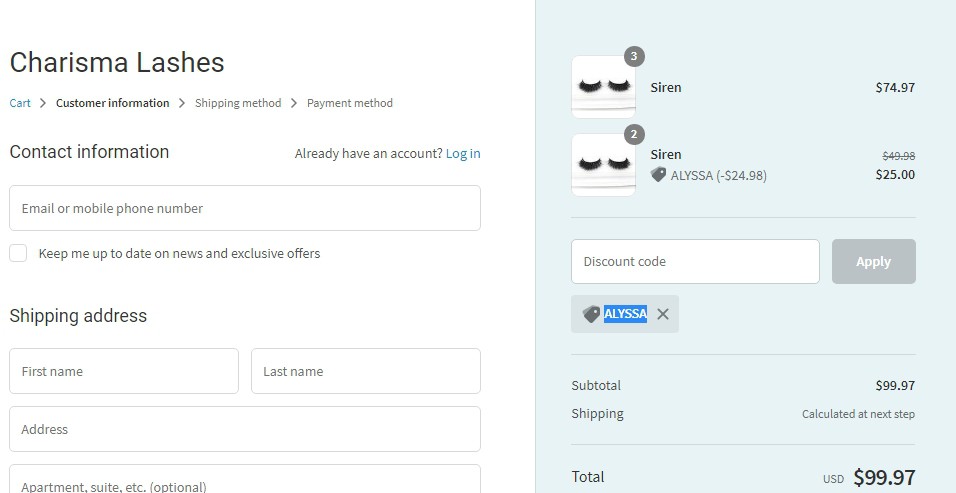Viewport: 956px width, 493px height.
Task: Click the Email or mobile phone field
Action: (245, 208)
